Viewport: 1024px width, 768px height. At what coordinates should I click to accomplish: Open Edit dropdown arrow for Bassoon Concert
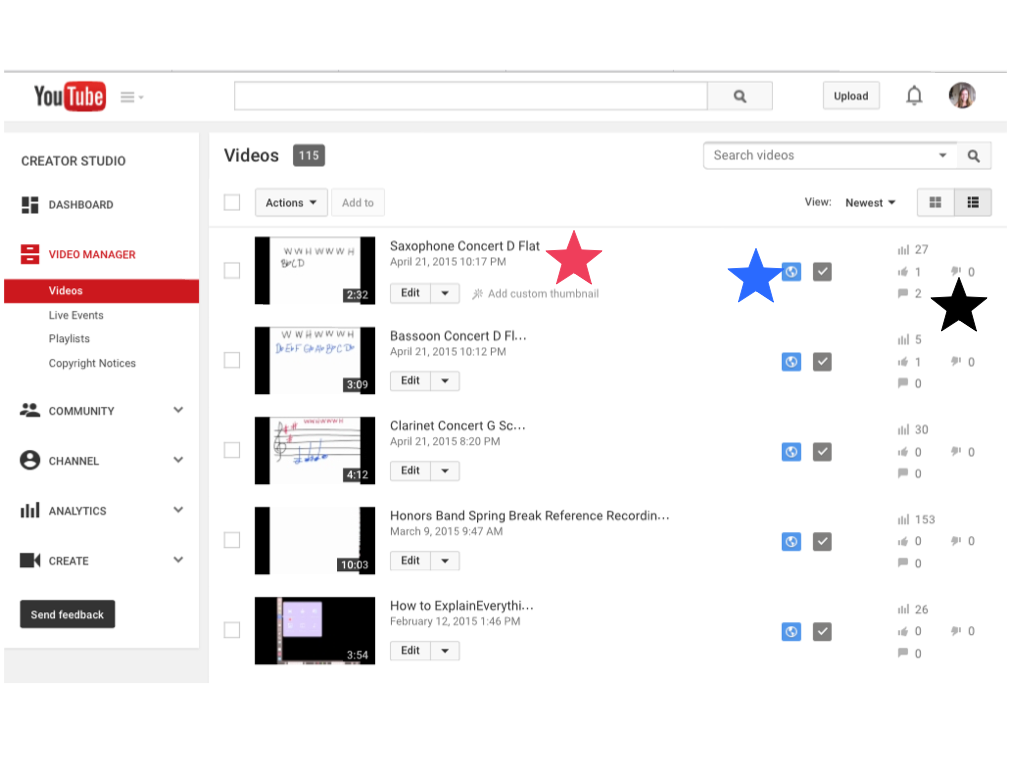click(x=445, y=381)
